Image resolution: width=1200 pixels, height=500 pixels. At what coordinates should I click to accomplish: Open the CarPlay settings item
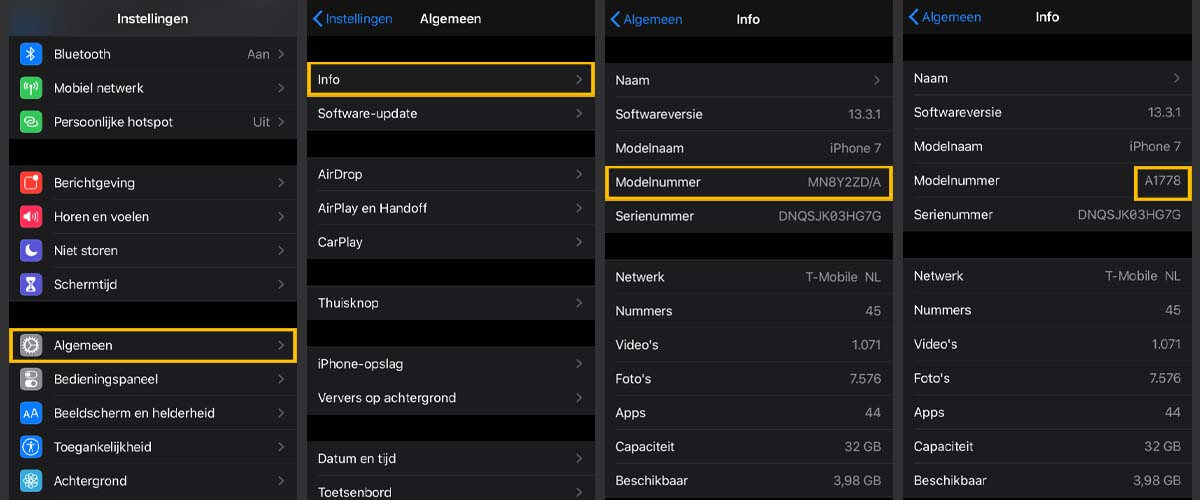tap(448, 242)
